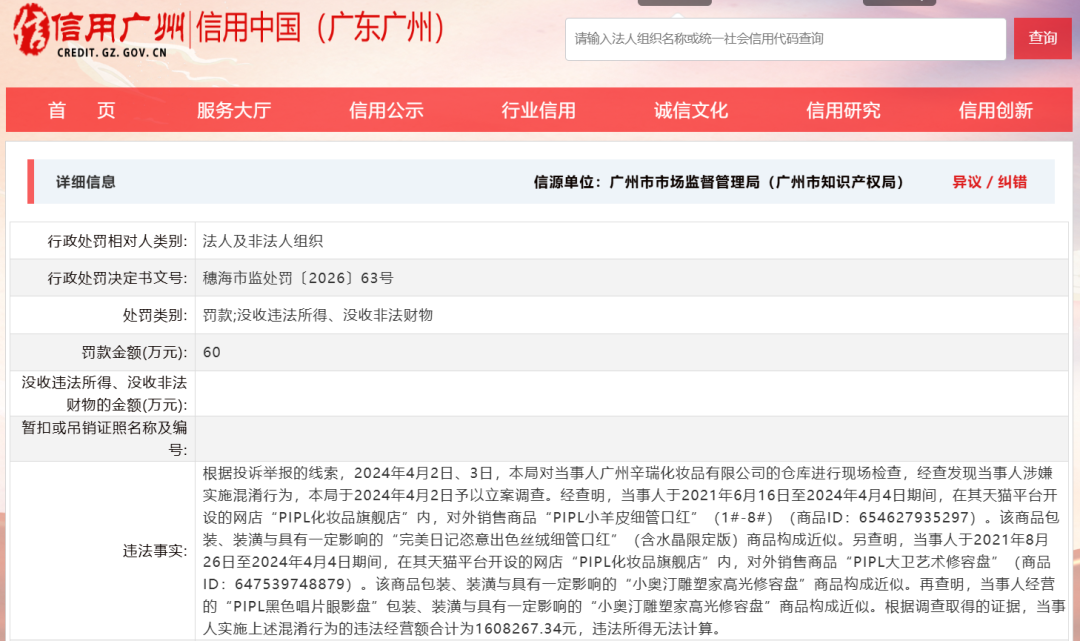Viewport: 1080px width, 641px height.
Task: Click the 异议 / 纠错 link
Action: coord(988,182)
